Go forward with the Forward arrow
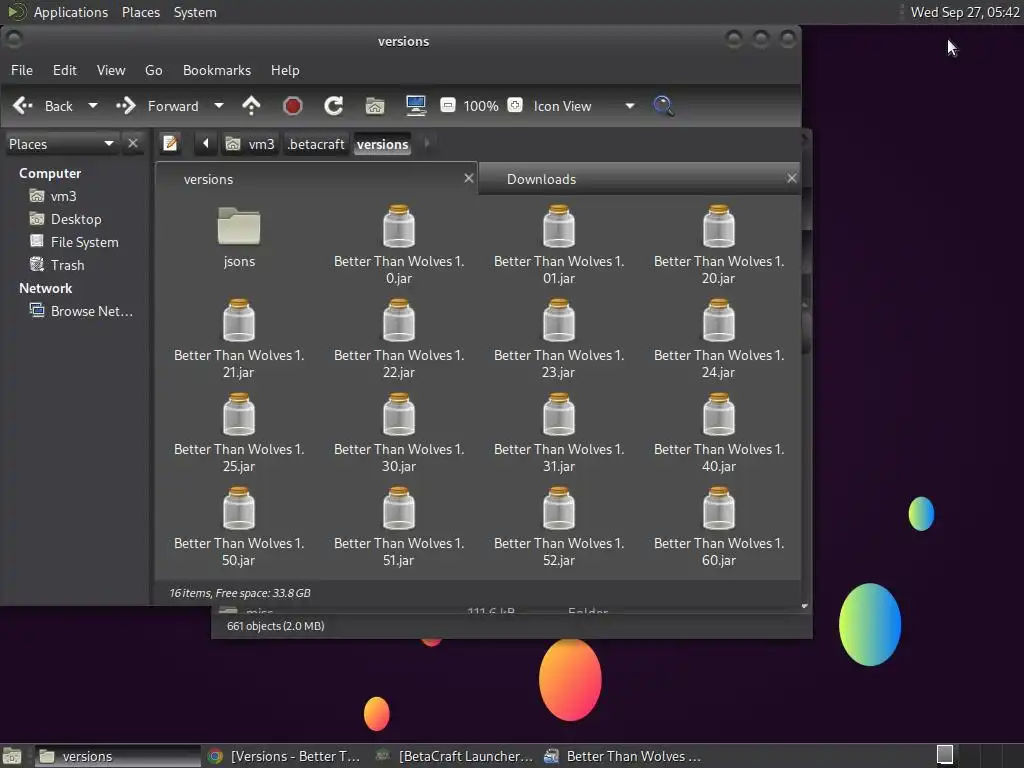 click(x=125, y=106)
